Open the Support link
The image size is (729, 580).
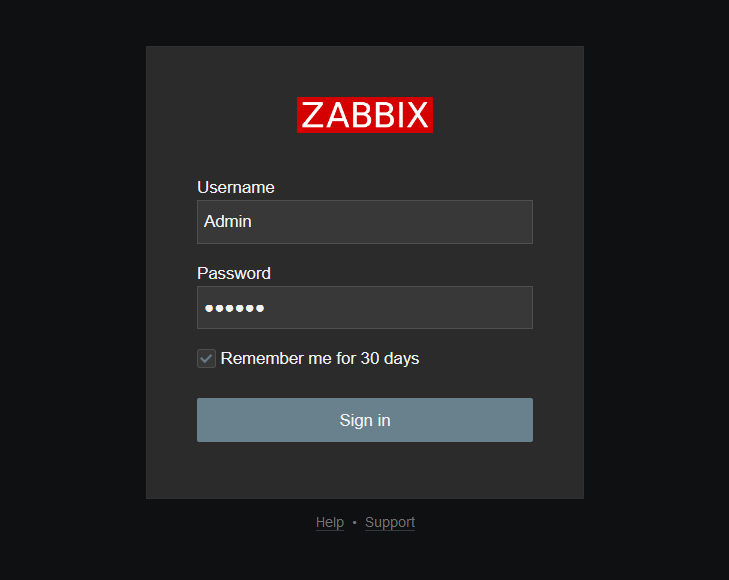pos(390,522)
